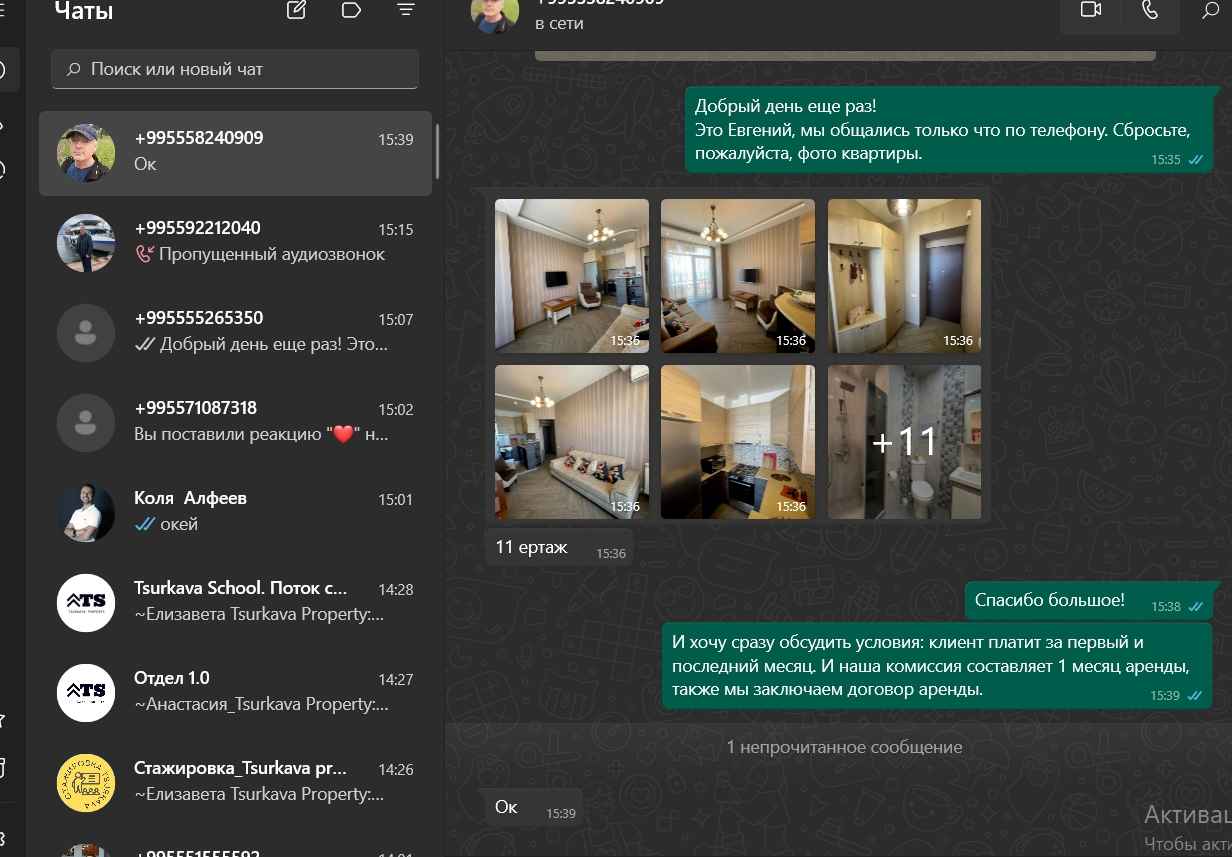The width and height of the screenshot is (1232, 857).
Task: Click the Tsurkava School group logo
Action: (85, 603)
